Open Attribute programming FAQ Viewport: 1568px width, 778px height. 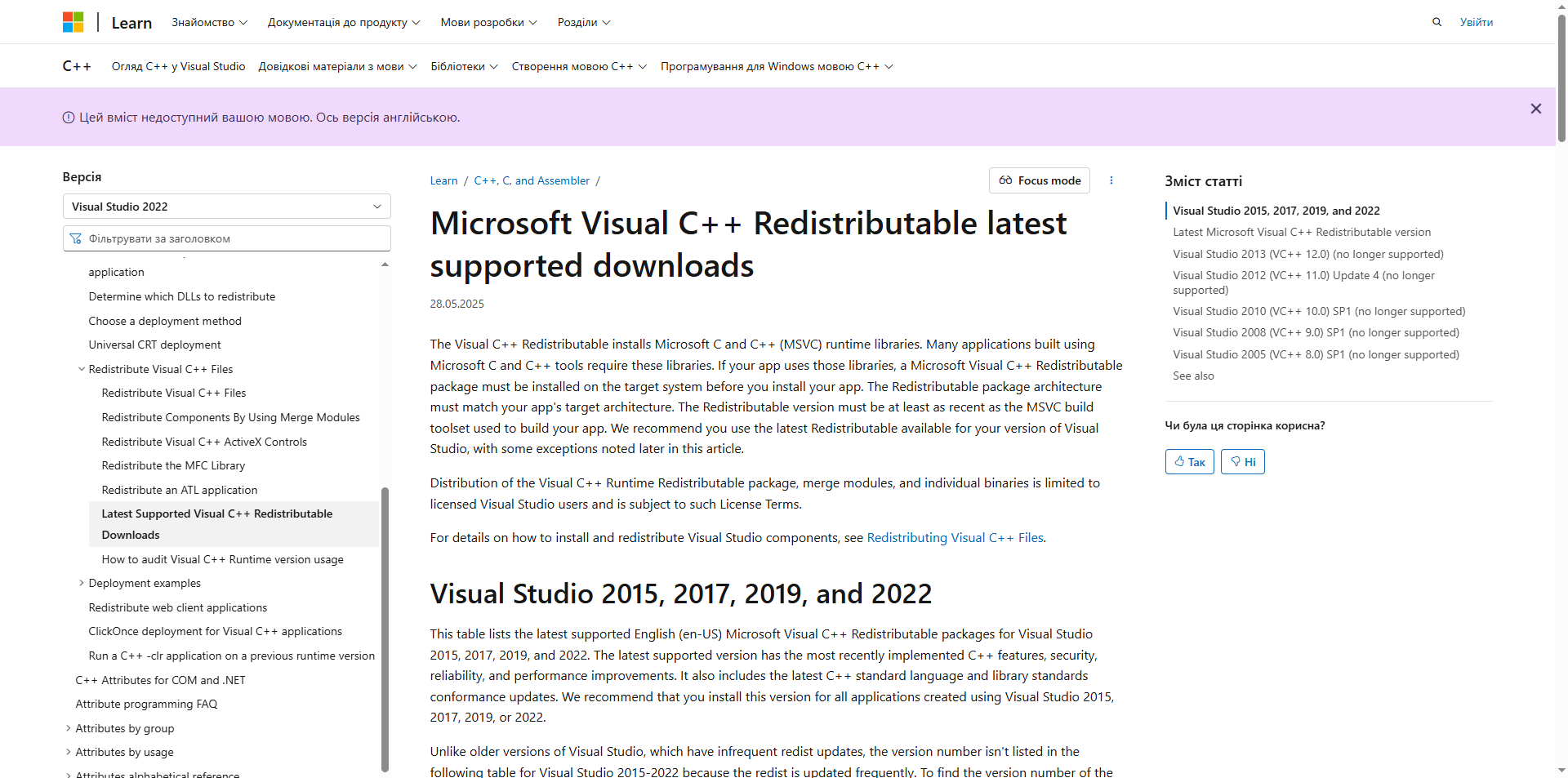pyautogui.click(x=146, y=704)
